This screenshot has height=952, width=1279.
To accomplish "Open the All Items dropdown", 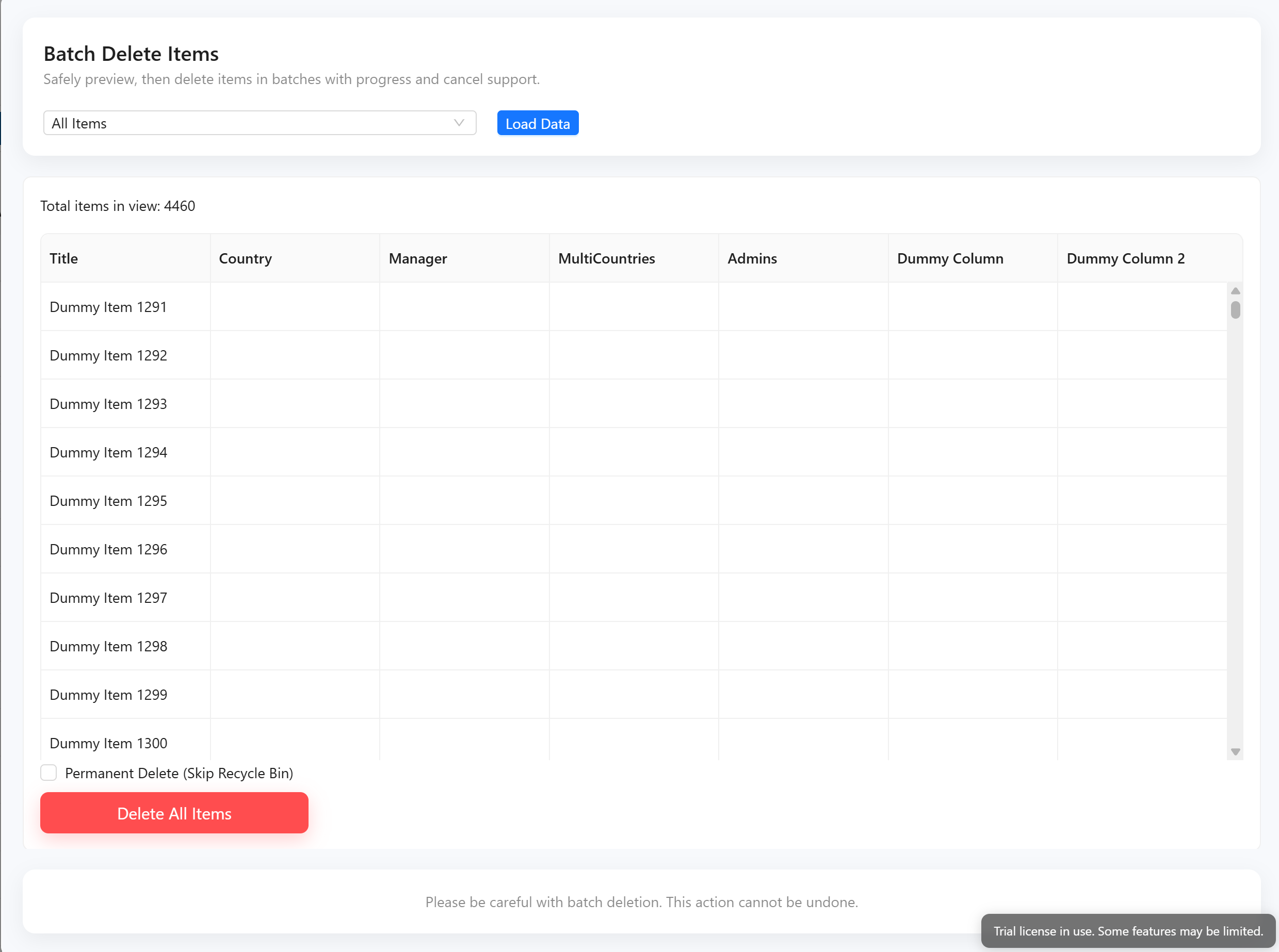I will (260, 123).
